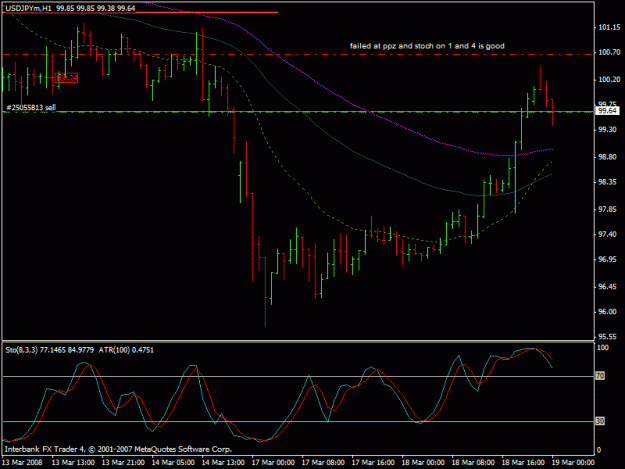This screenshot has width=625, height=469.
Task: Click the 13 Mar 2008 time label
Action: point(22,463)
